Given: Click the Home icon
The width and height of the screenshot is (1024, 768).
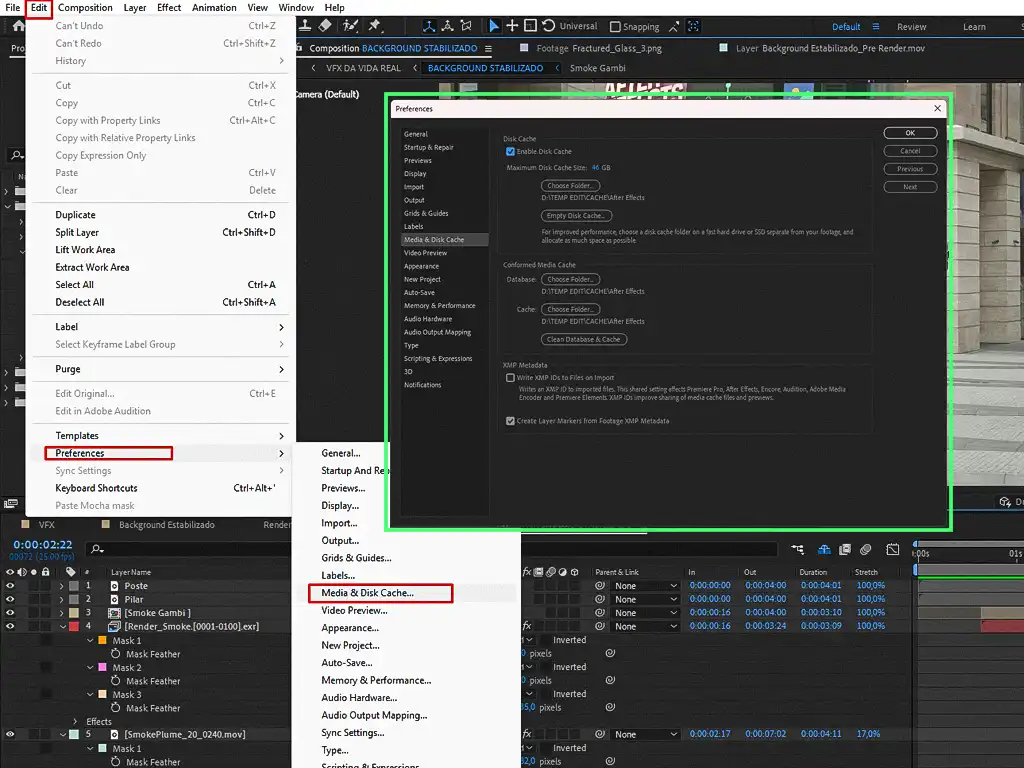Looking at the screenshot, I should [x=18, y=26].
